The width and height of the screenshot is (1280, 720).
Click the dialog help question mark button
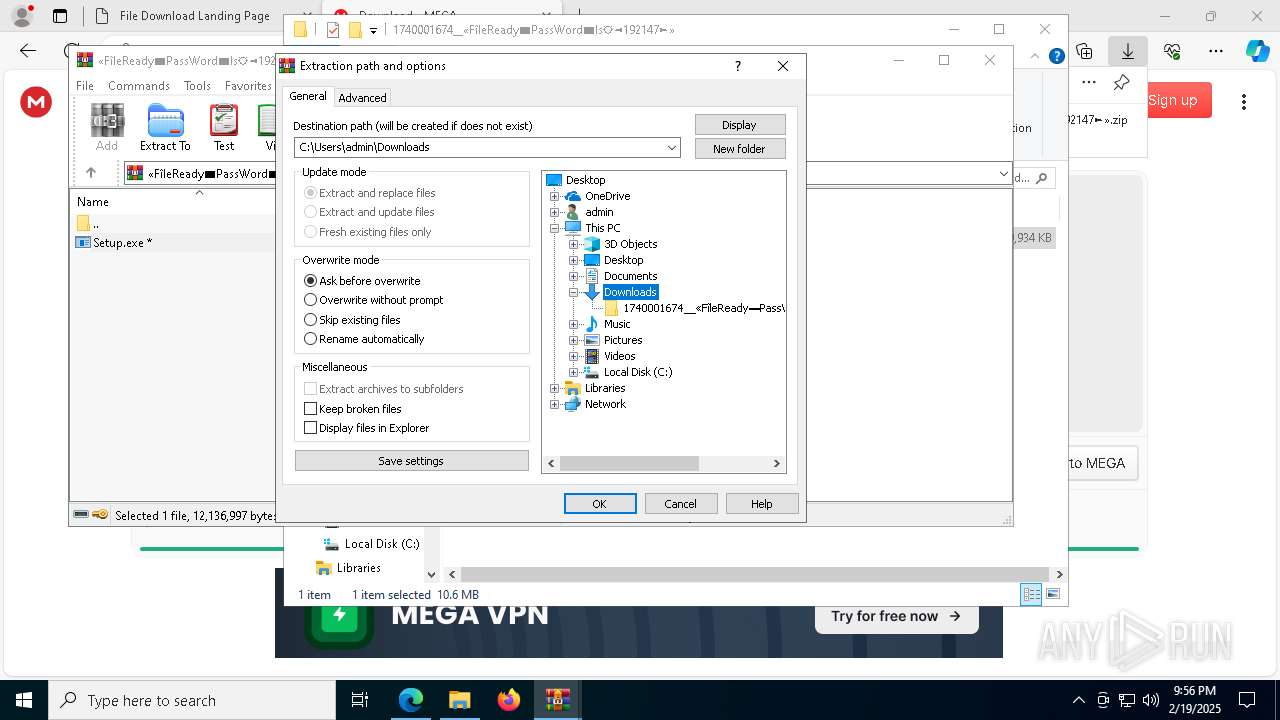[738, 66]
